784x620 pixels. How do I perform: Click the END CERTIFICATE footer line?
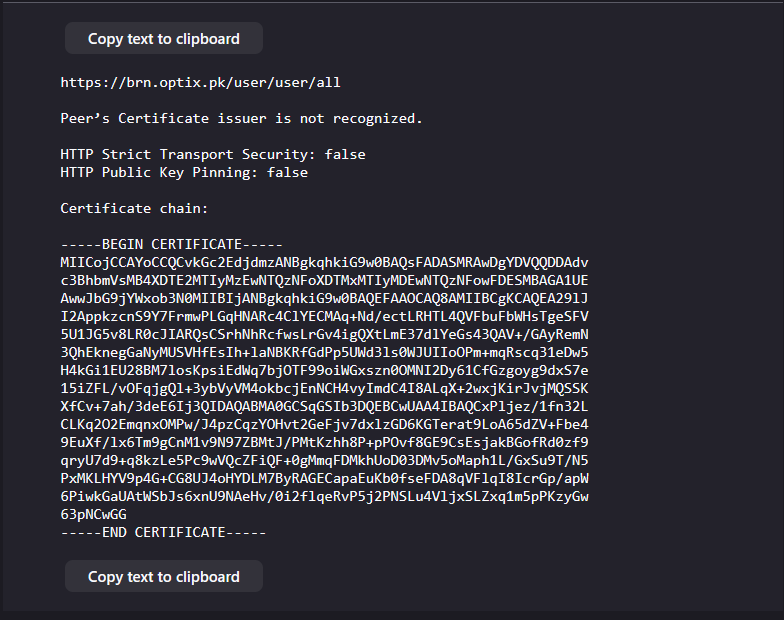[x=164, y=532]
